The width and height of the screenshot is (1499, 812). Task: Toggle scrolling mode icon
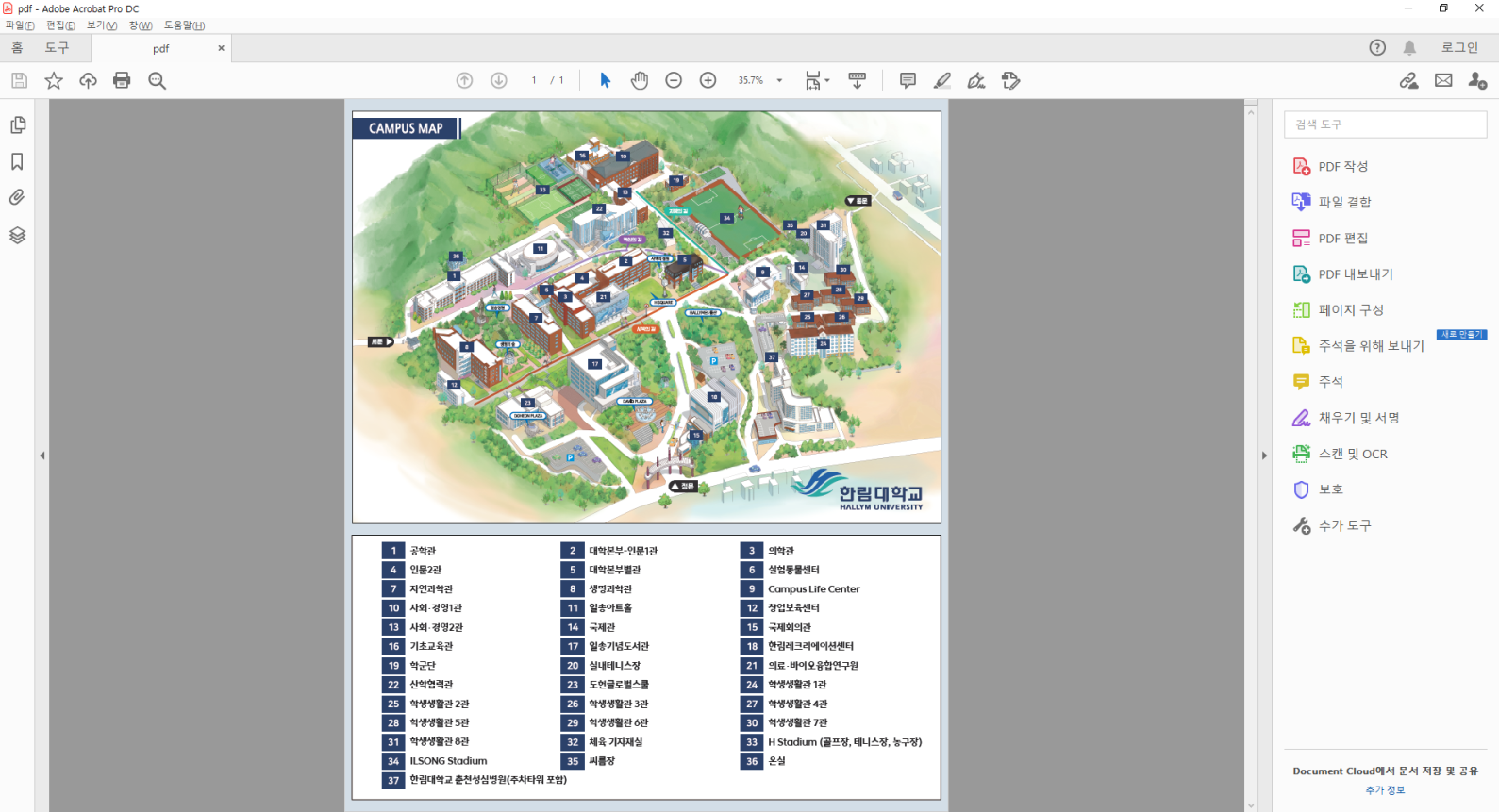(x=858, y=81)
